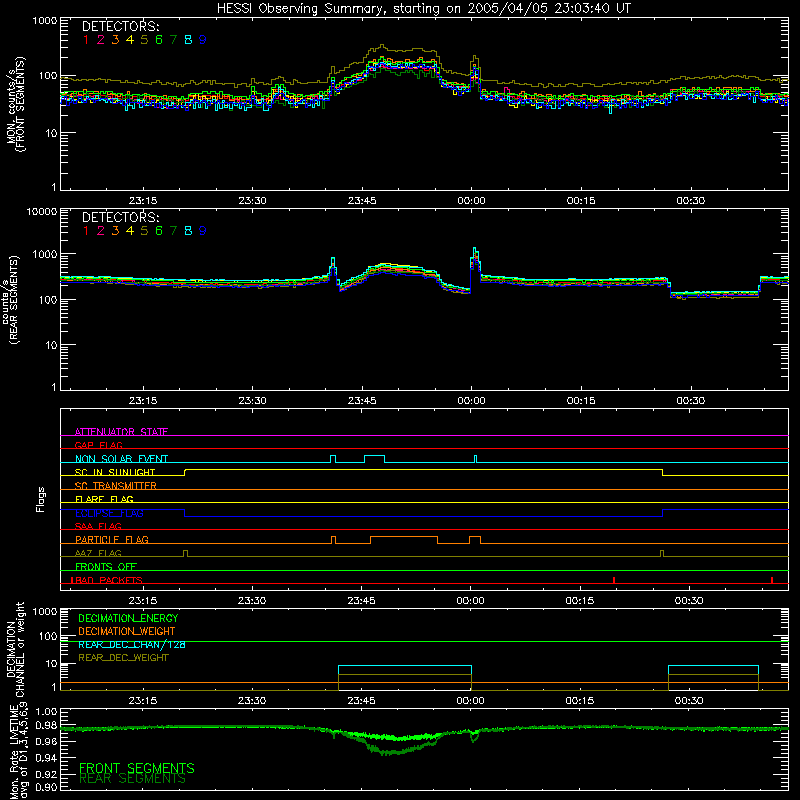Click the REAR_DEC_CHAN/128 legend label
This screenshot has height=800, width=800.
point(132,644)
